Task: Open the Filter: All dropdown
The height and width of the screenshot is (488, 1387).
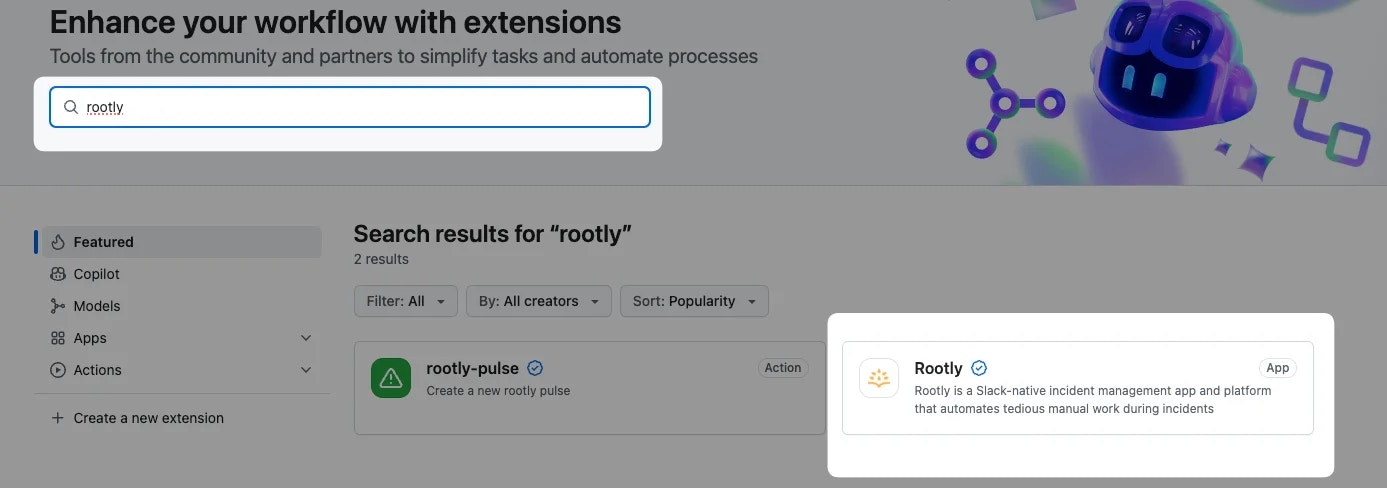Action: point(406,301)
